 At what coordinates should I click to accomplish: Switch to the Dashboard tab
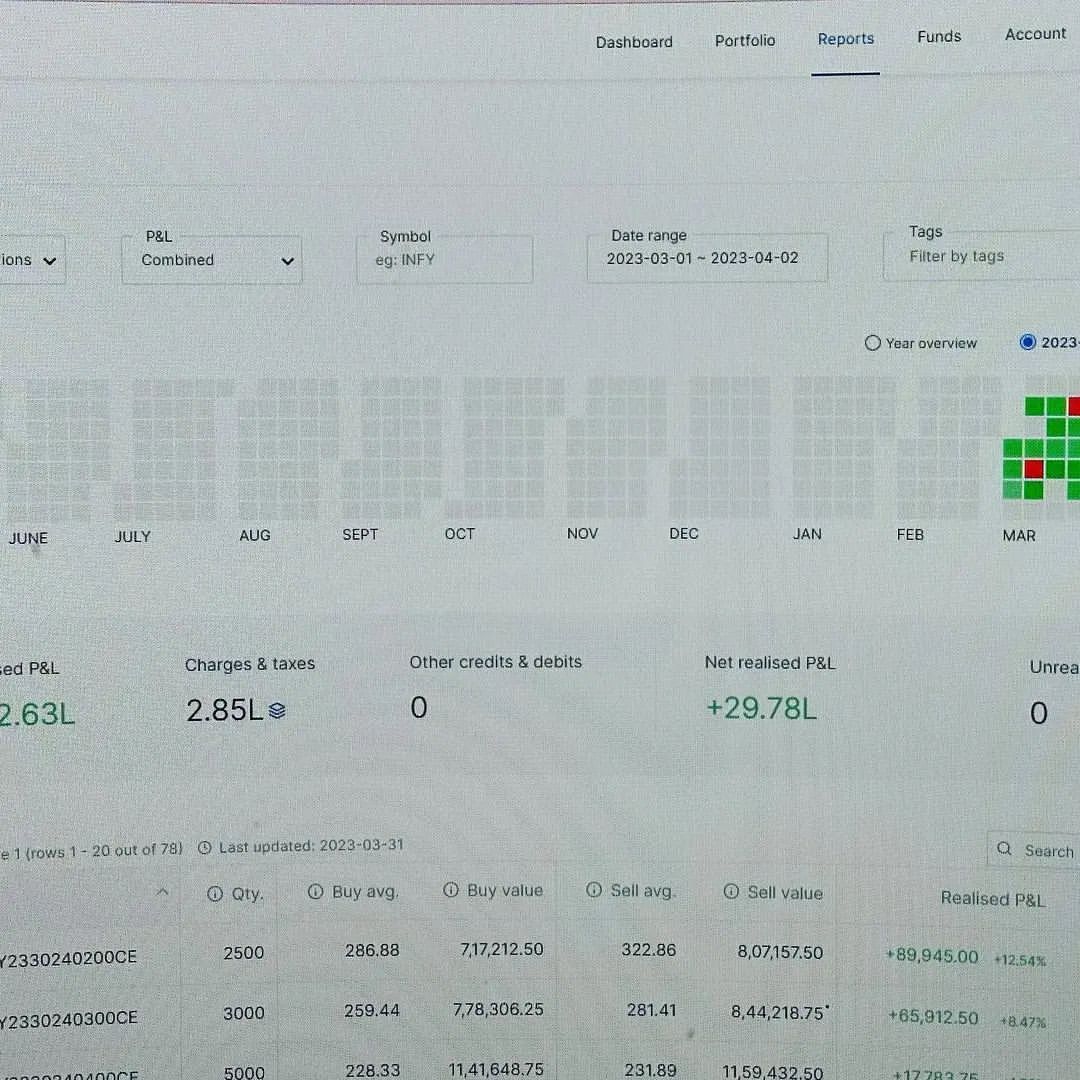[x=634, y=42]
